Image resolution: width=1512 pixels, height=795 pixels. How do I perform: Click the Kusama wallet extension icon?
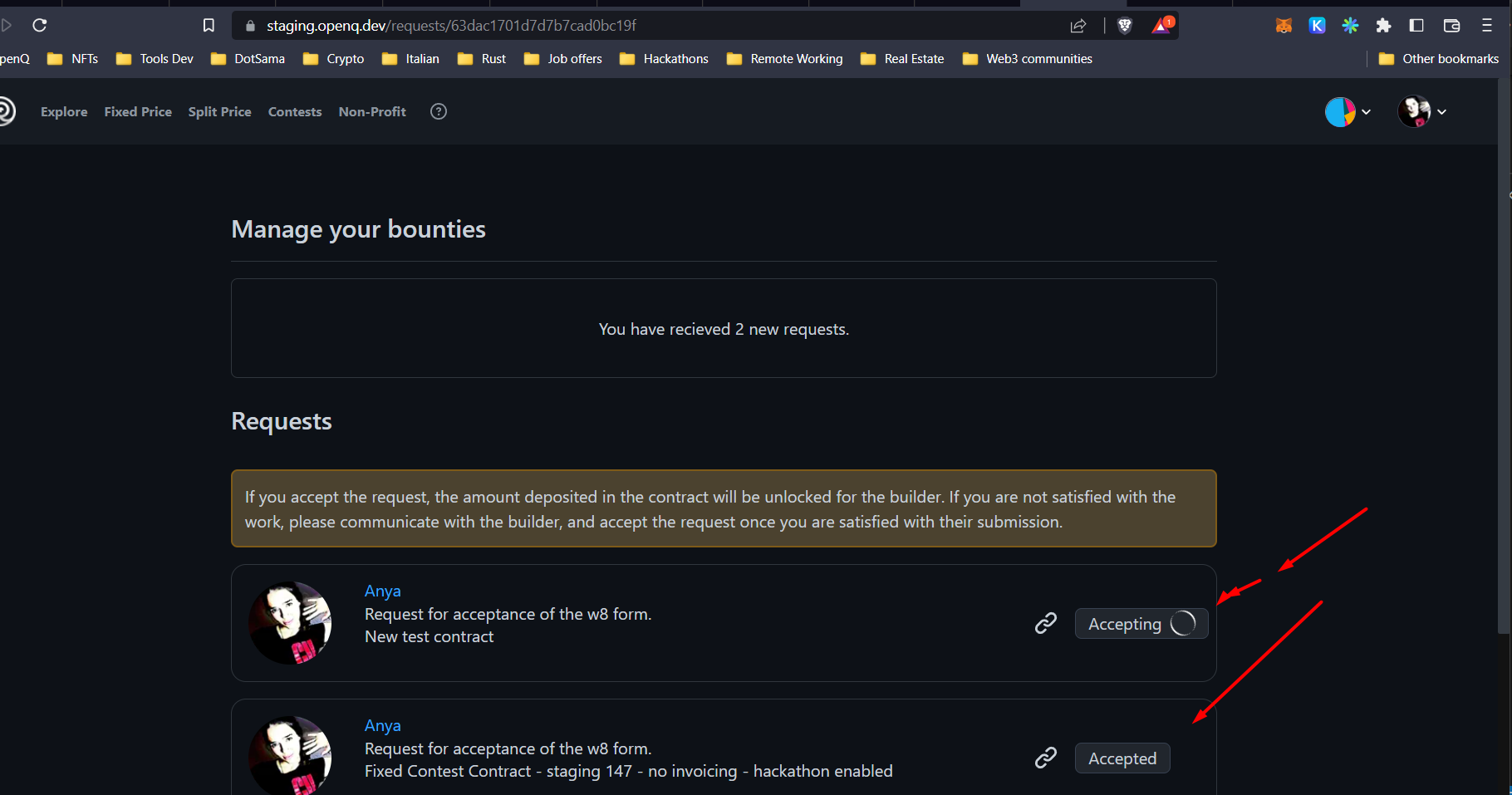(1317, 25)
